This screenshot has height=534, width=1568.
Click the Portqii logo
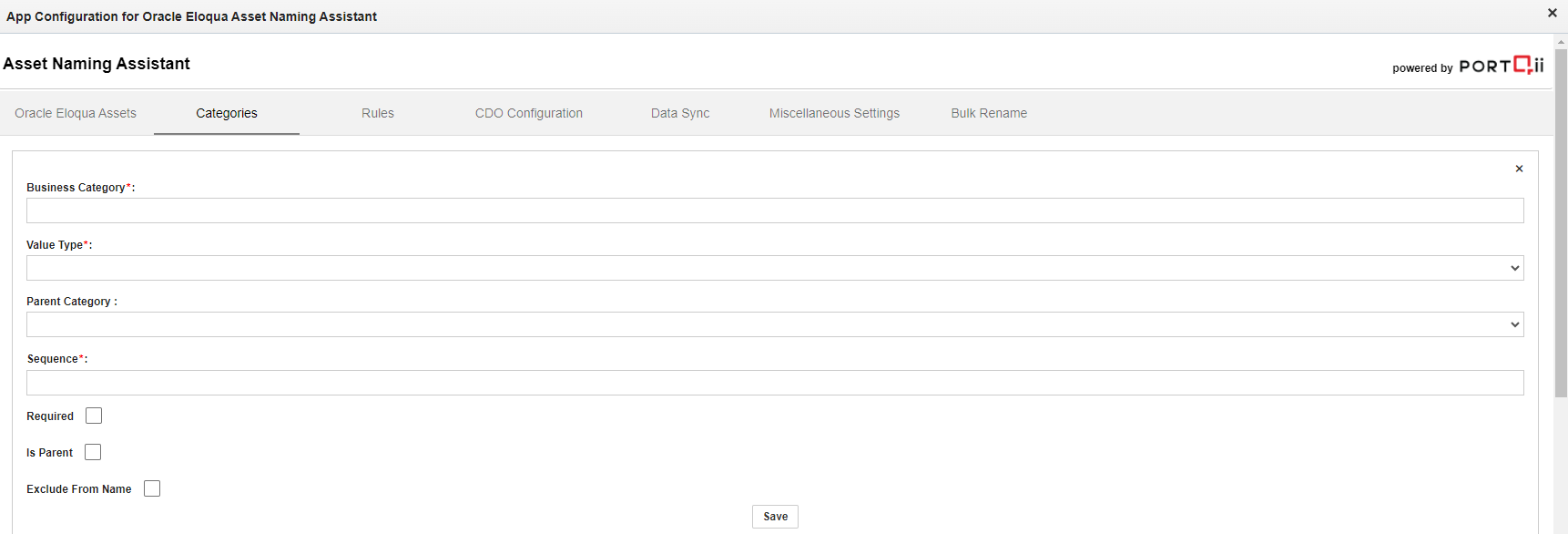(1501, 66)
